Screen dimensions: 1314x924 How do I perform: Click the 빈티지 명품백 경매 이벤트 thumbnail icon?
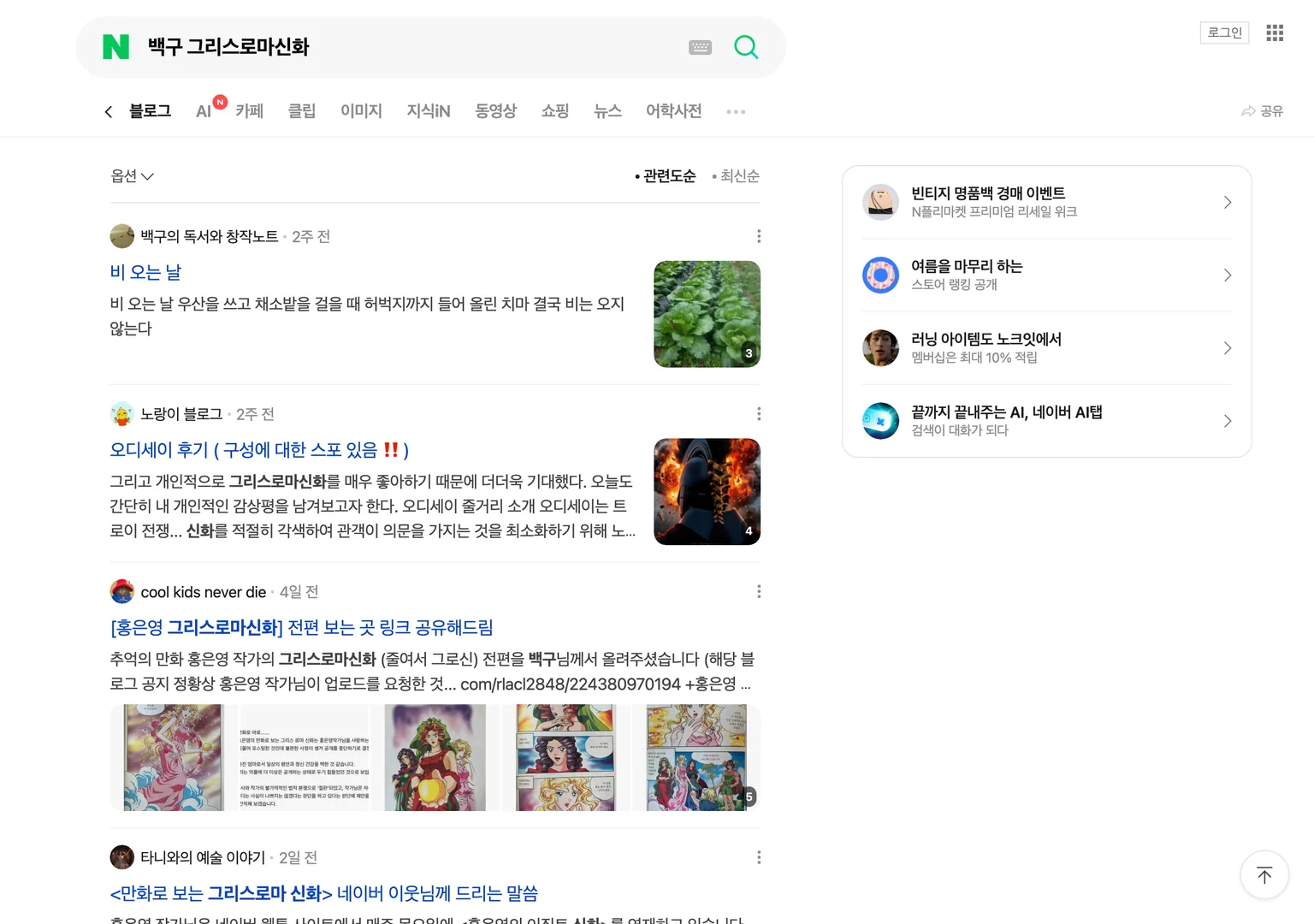[x=880, y=202]
